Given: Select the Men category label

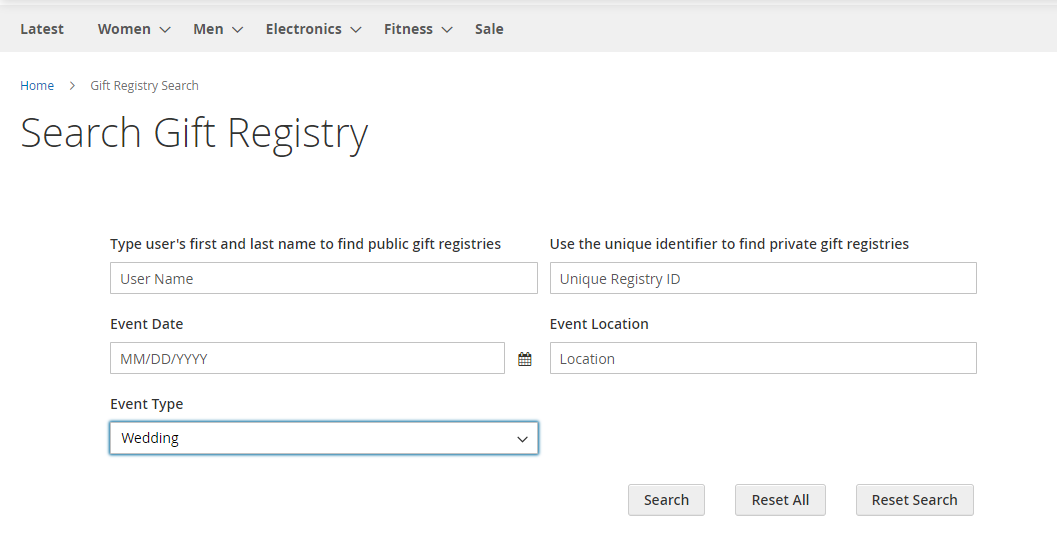Looking at the screenshot, I should pos(208,29).
